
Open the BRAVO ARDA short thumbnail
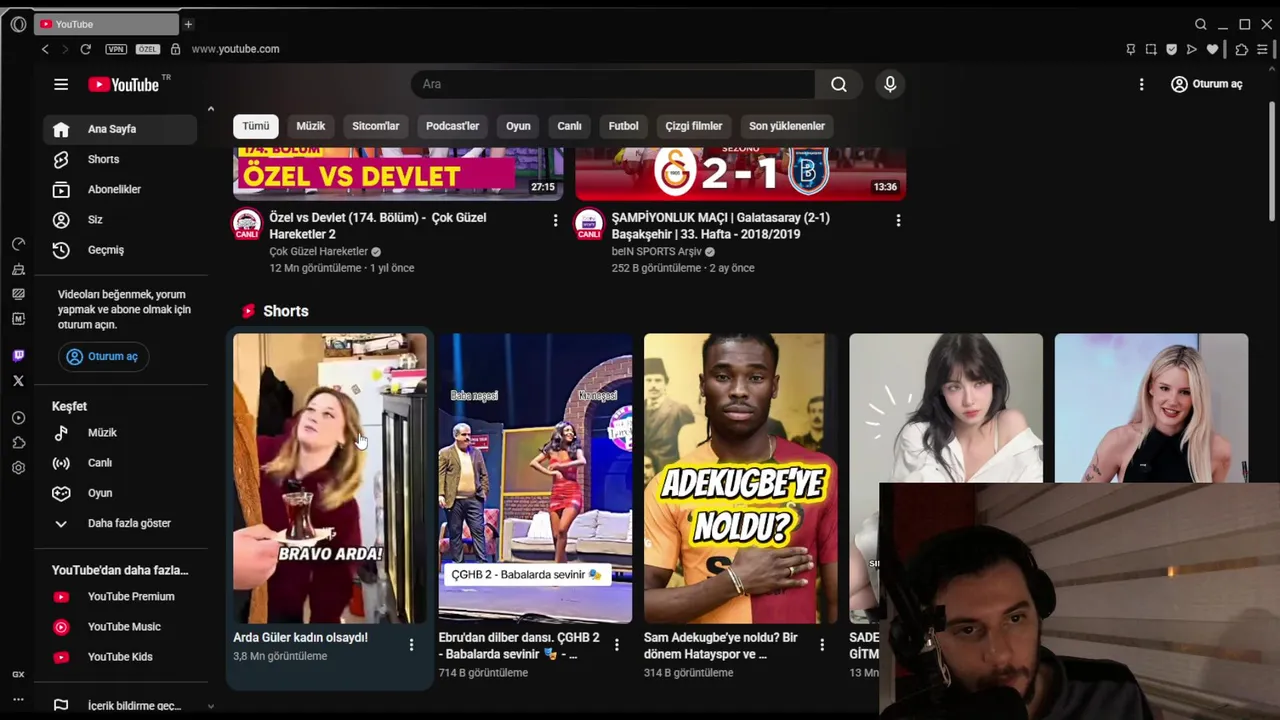click(x=330, y=478)
